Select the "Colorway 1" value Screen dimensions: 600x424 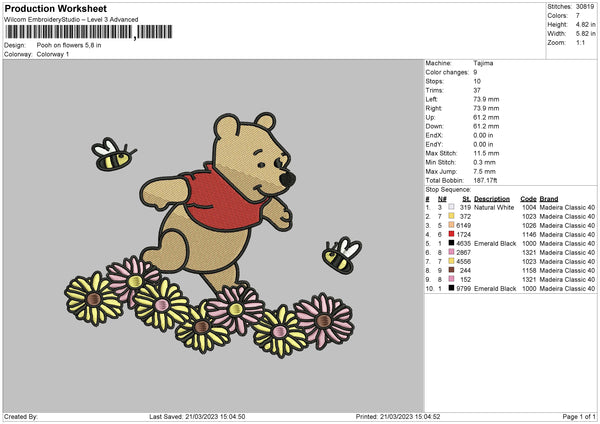click(x=53, y=54)
